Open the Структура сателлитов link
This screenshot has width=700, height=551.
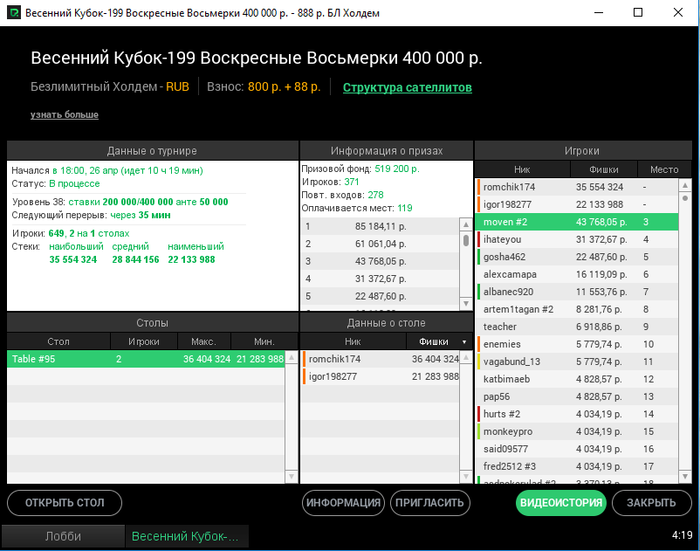(x=407, y=87)
